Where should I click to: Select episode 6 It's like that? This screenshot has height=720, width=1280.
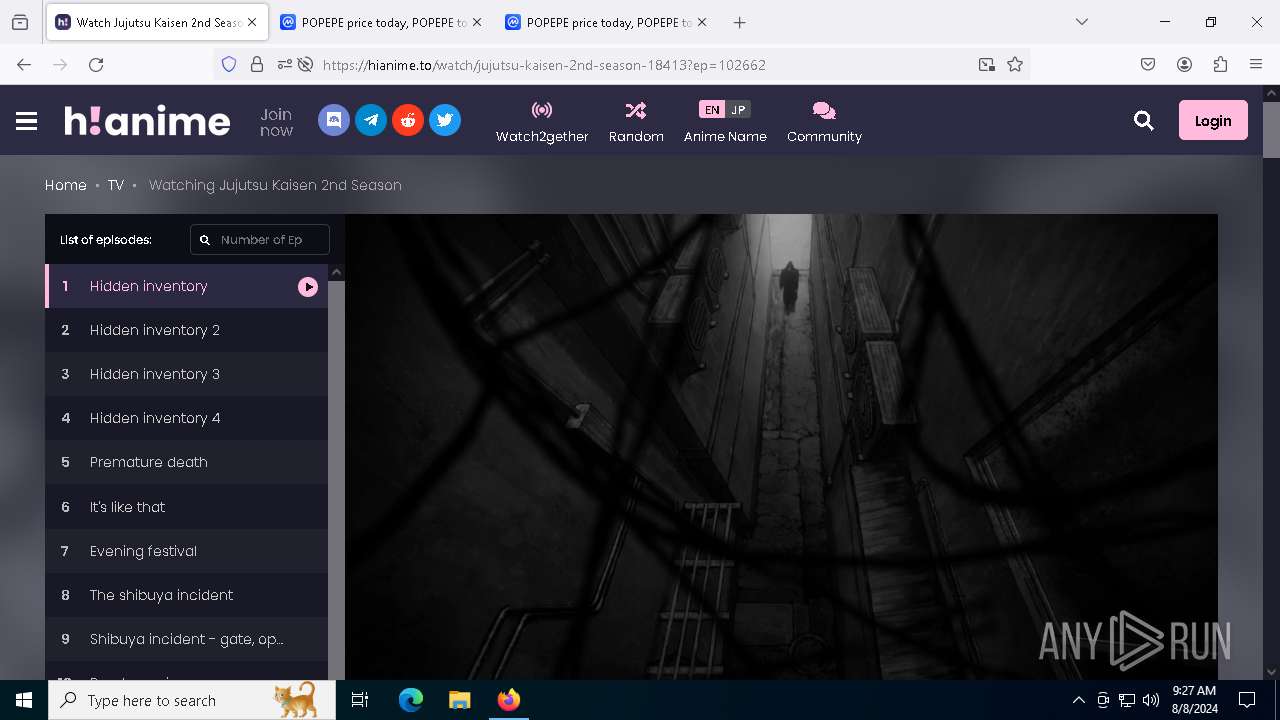186,507
